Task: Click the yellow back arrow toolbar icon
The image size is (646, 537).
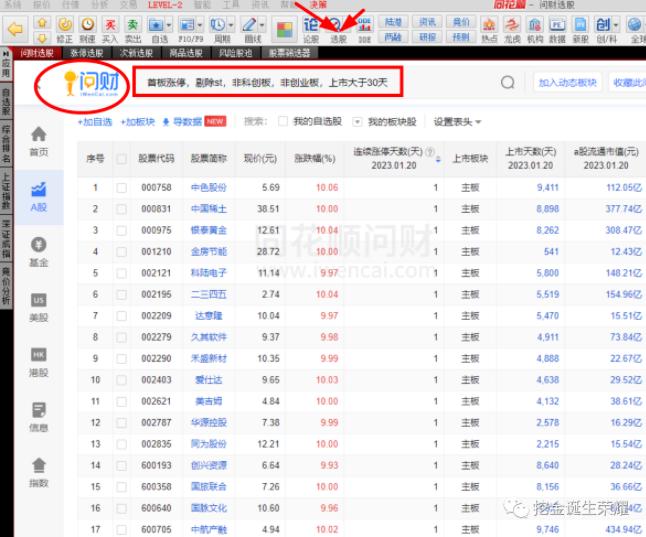Action: point(15,29)
